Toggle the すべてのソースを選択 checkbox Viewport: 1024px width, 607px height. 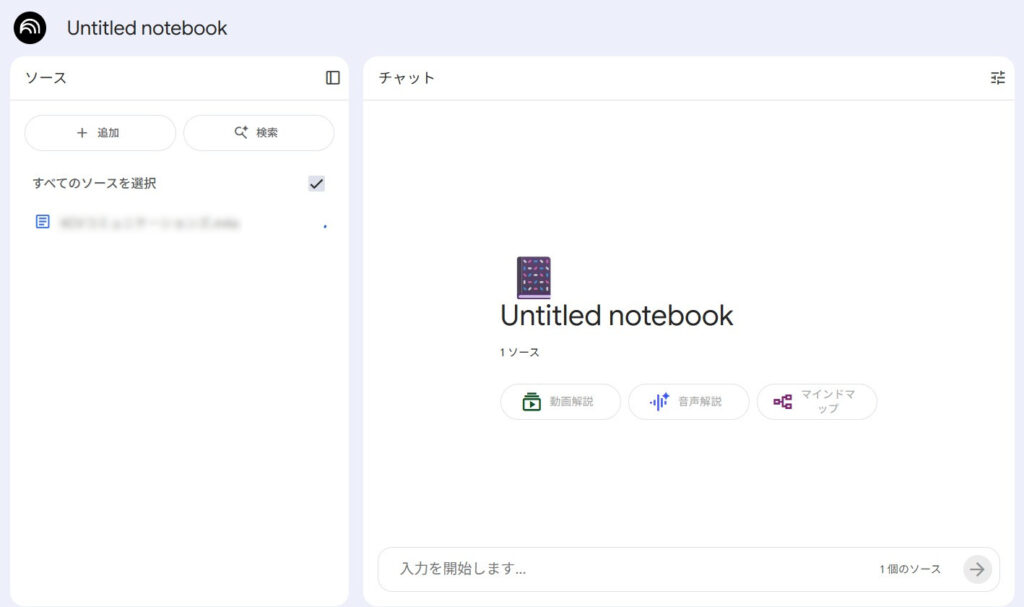tap(316, 184)
